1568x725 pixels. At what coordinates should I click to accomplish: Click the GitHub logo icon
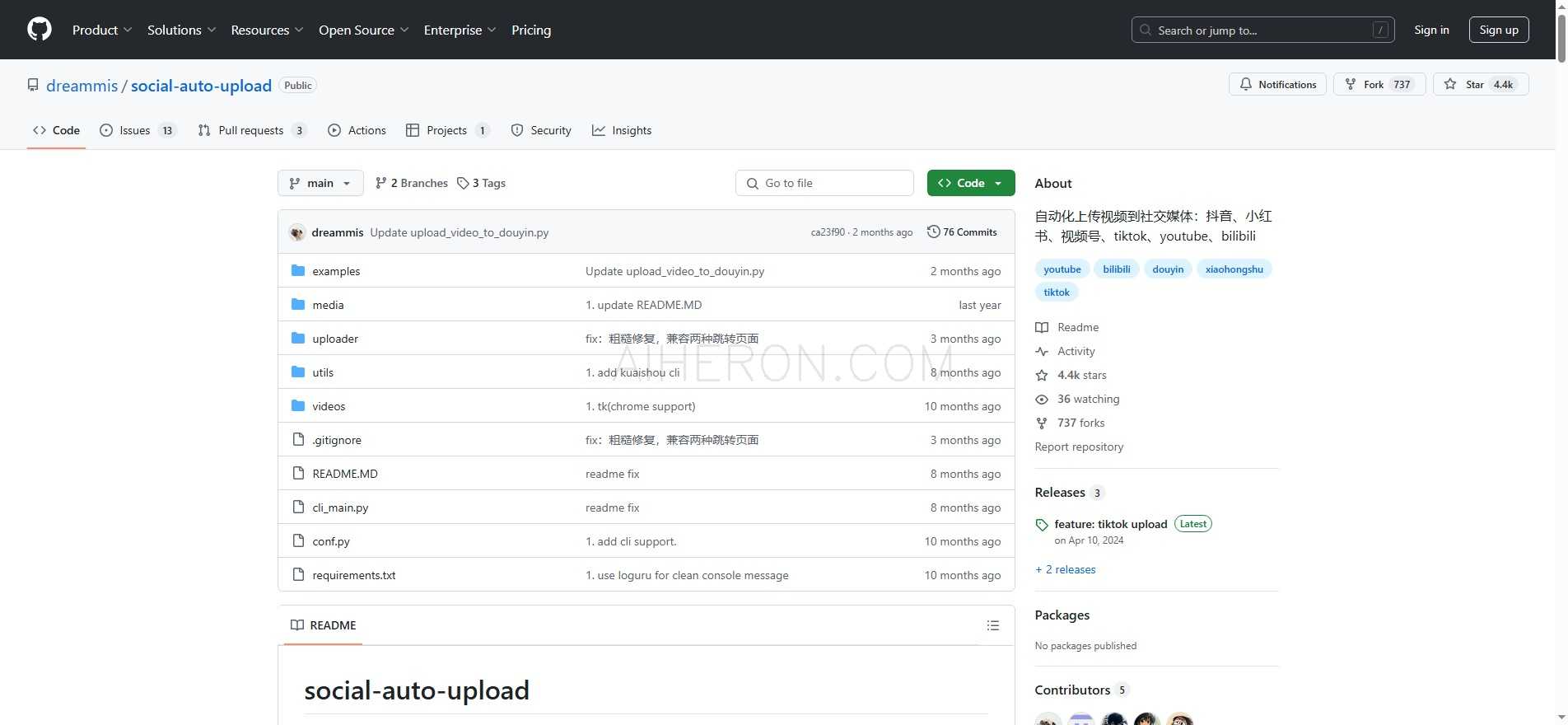40,30
